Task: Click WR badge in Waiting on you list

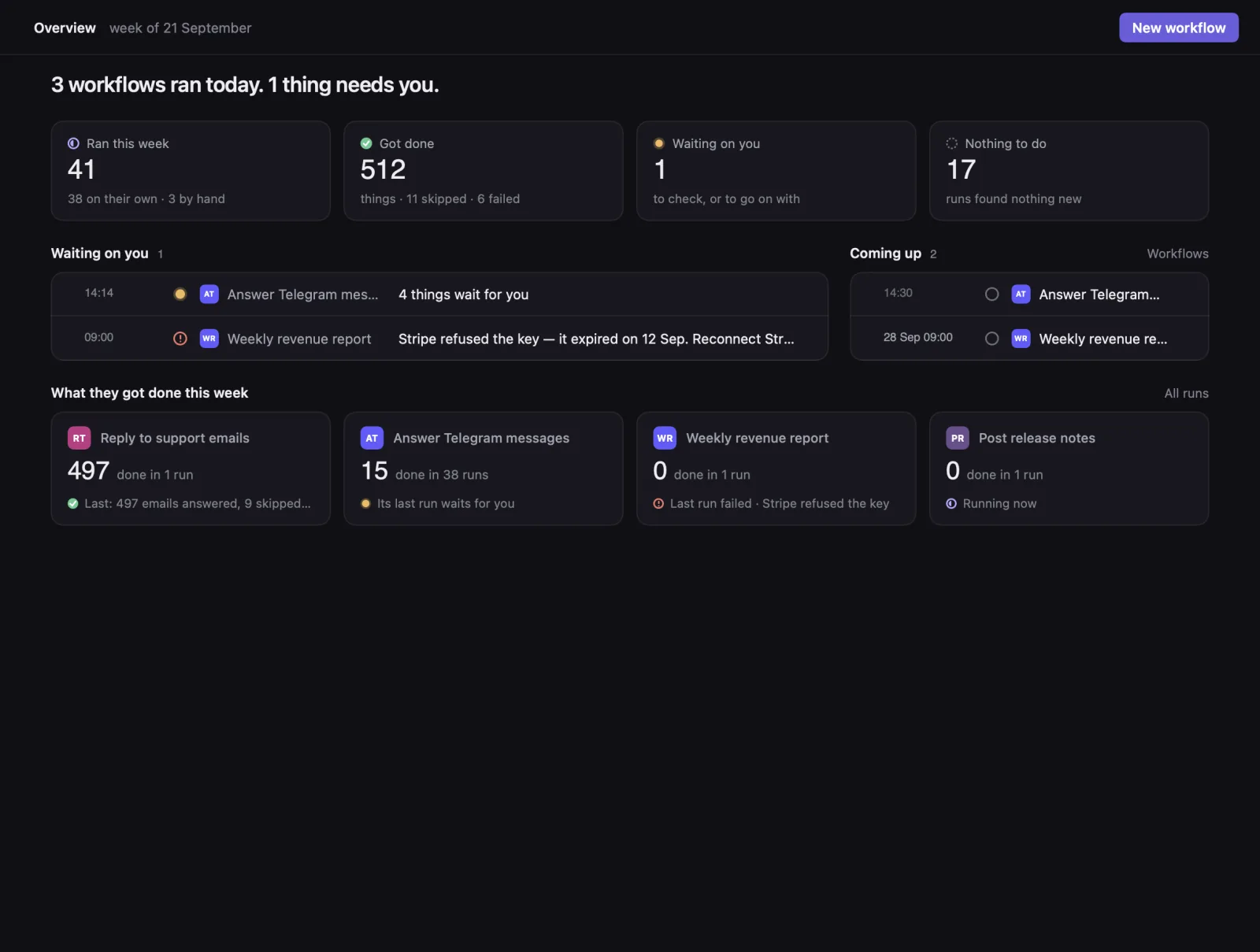Action: tap(209, 339)
